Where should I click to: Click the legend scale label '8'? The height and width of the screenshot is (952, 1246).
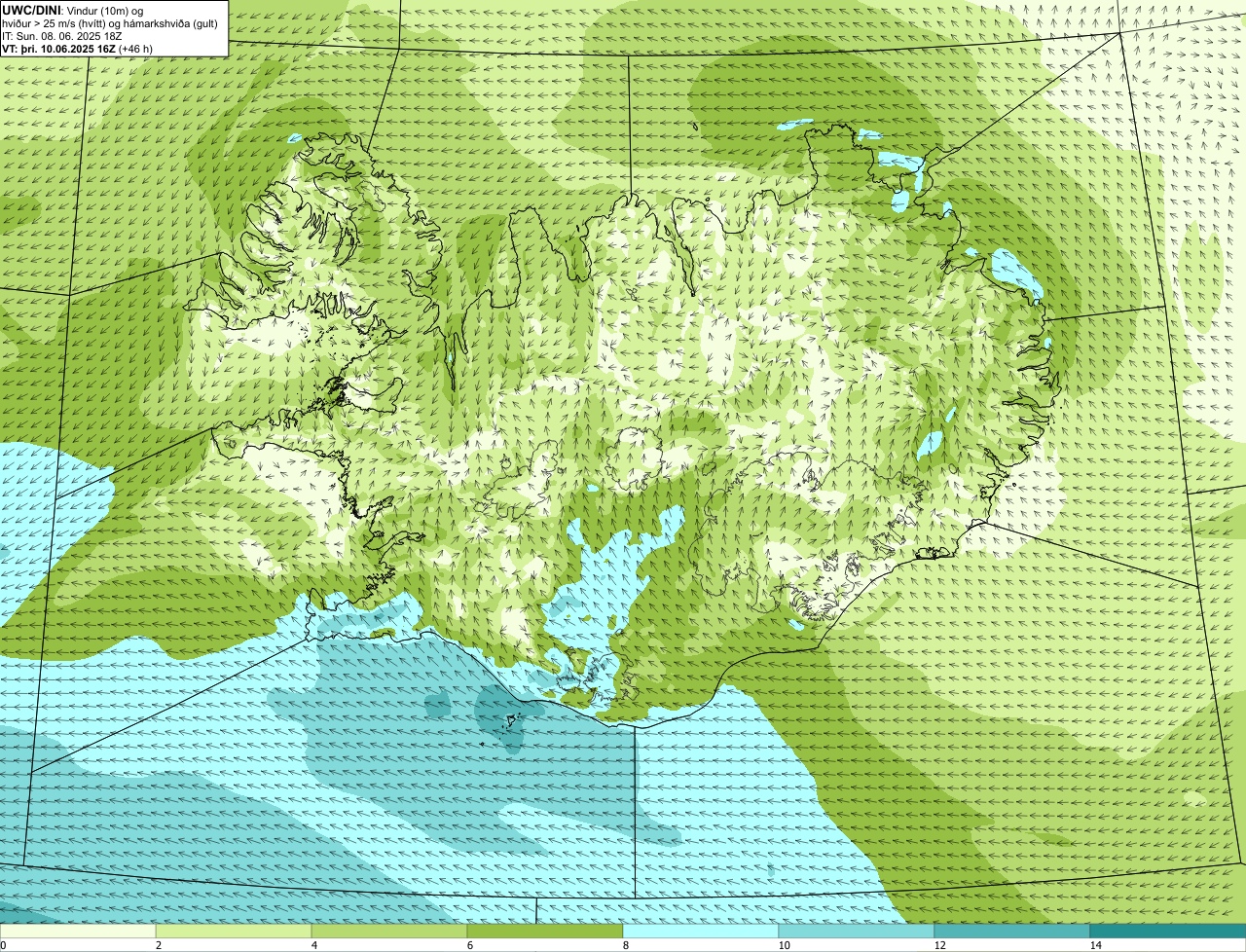coord(625,945)
